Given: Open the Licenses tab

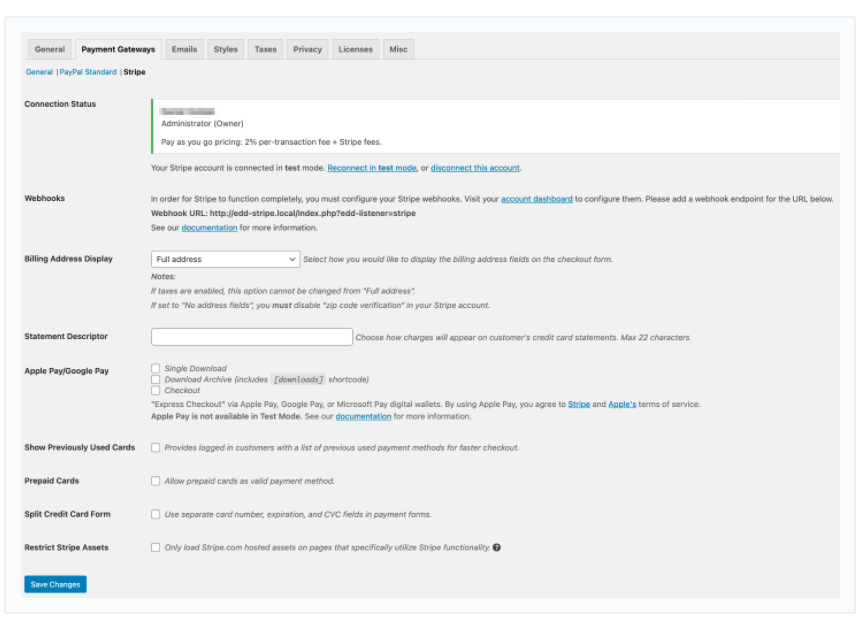Looking at the screenshot, I should click(x=355, y=49).
